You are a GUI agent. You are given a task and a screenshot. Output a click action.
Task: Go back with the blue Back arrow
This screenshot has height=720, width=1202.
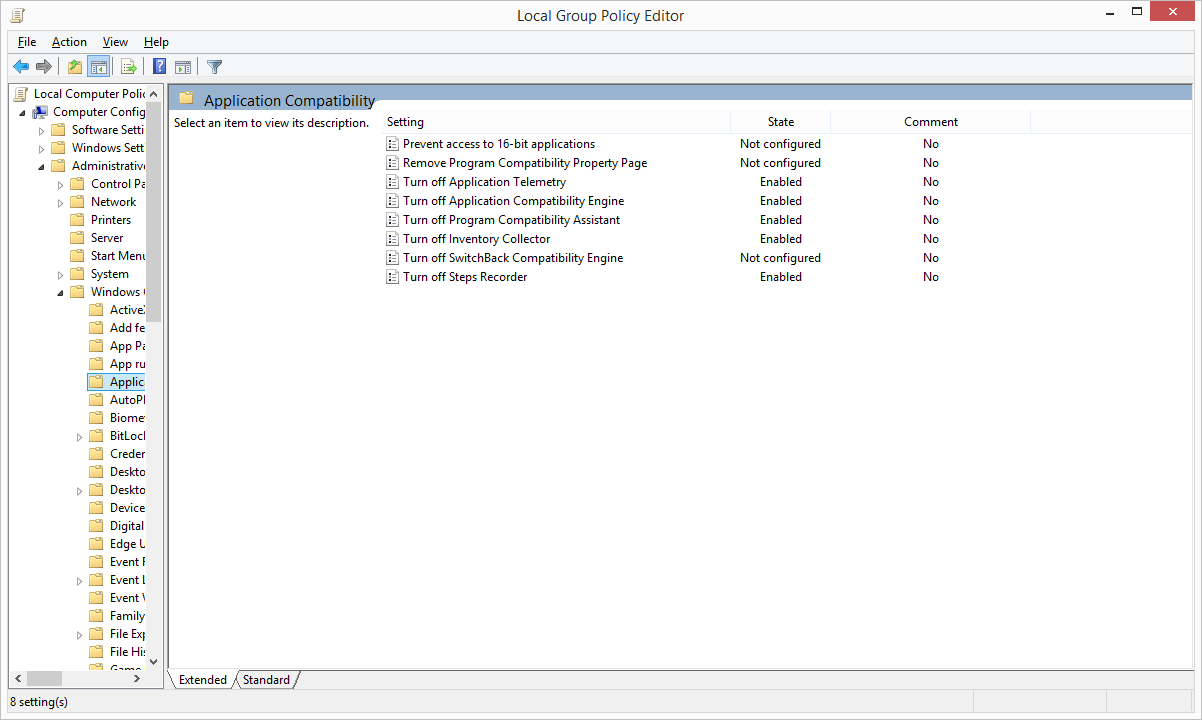[21, 67]
